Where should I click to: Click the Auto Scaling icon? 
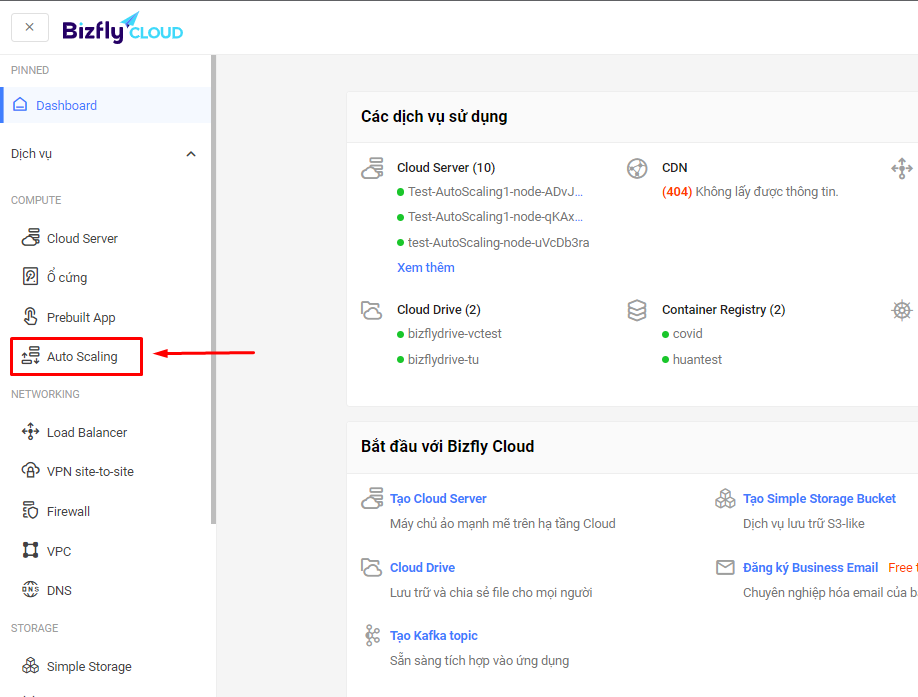pyautogui.click(x=30, y=356)
